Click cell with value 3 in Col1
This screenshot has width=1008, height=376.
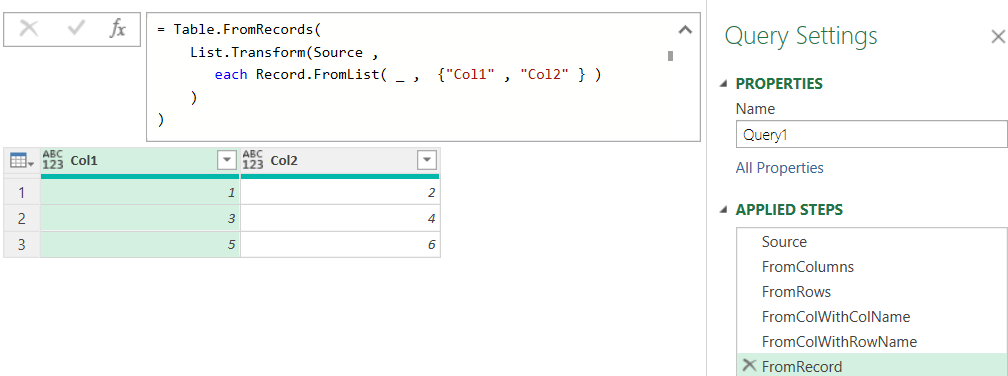pos(140,219)
